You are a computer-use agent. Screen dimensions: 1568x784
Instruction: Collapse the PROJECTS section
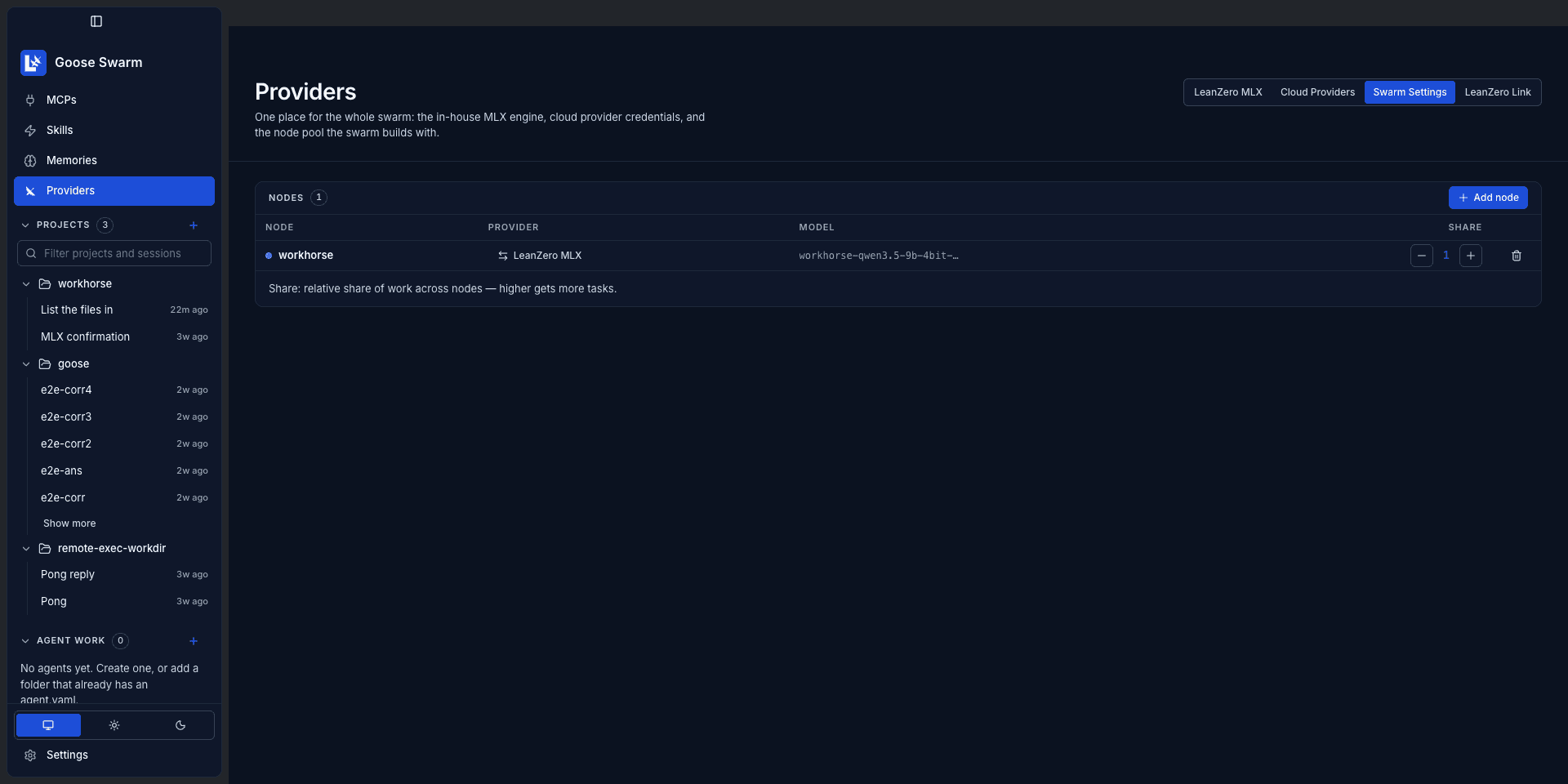coord(25,225)
